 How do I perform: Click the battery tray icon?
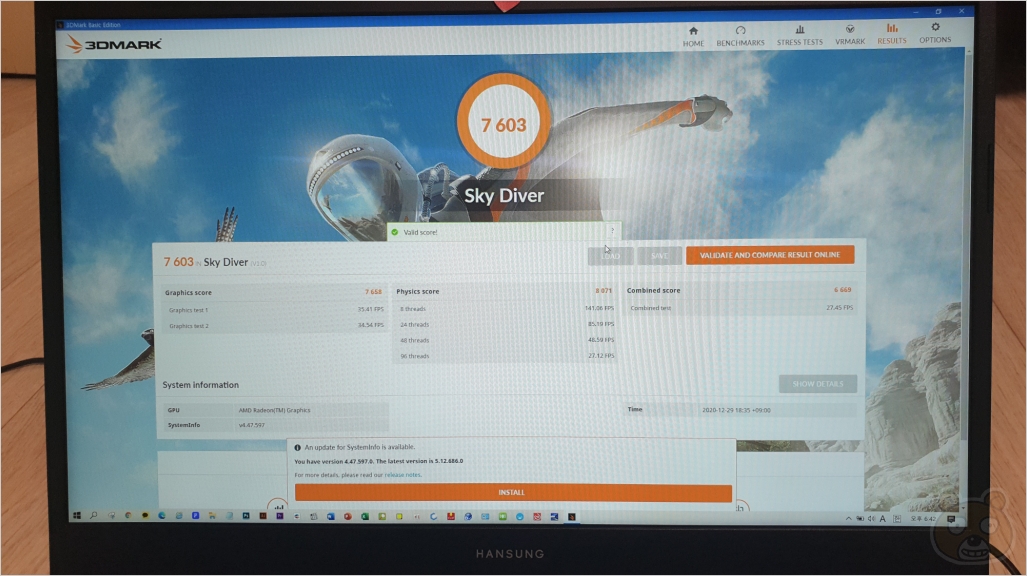[x=860, y=519]
